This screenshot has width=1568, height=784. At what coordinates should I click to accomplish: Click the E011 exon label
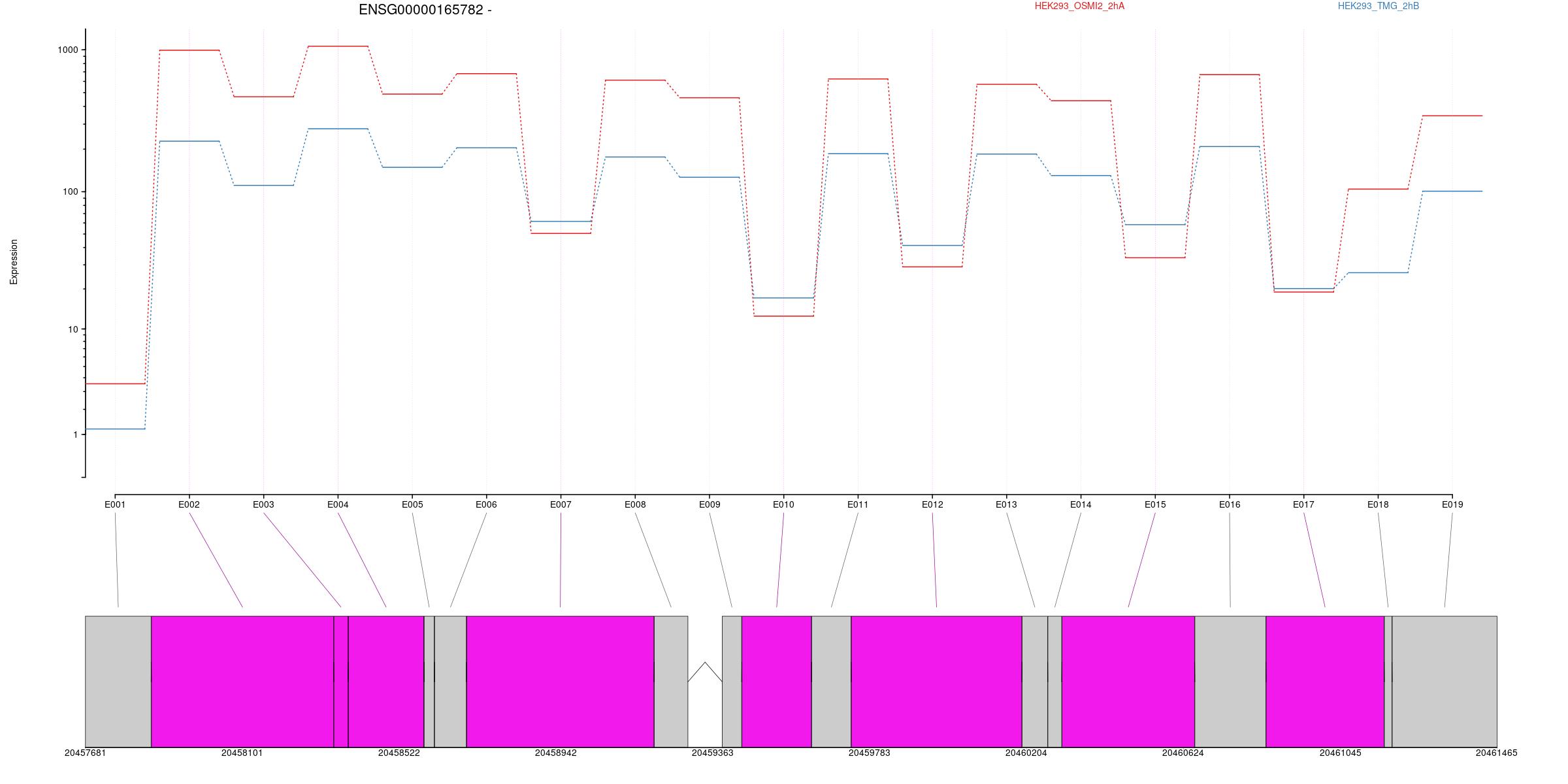(858, 504)
